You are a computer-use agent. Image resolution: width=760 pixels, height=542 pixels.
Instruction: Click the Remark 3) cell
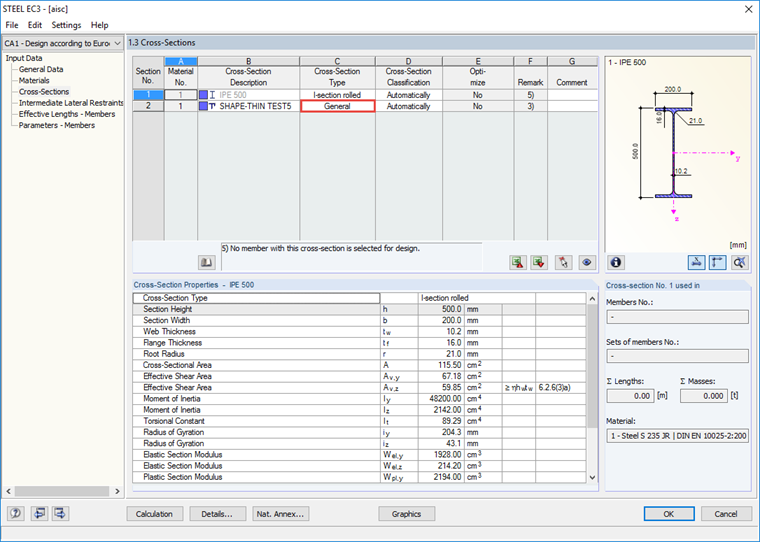pyautogui.click(x=530, y=106)
